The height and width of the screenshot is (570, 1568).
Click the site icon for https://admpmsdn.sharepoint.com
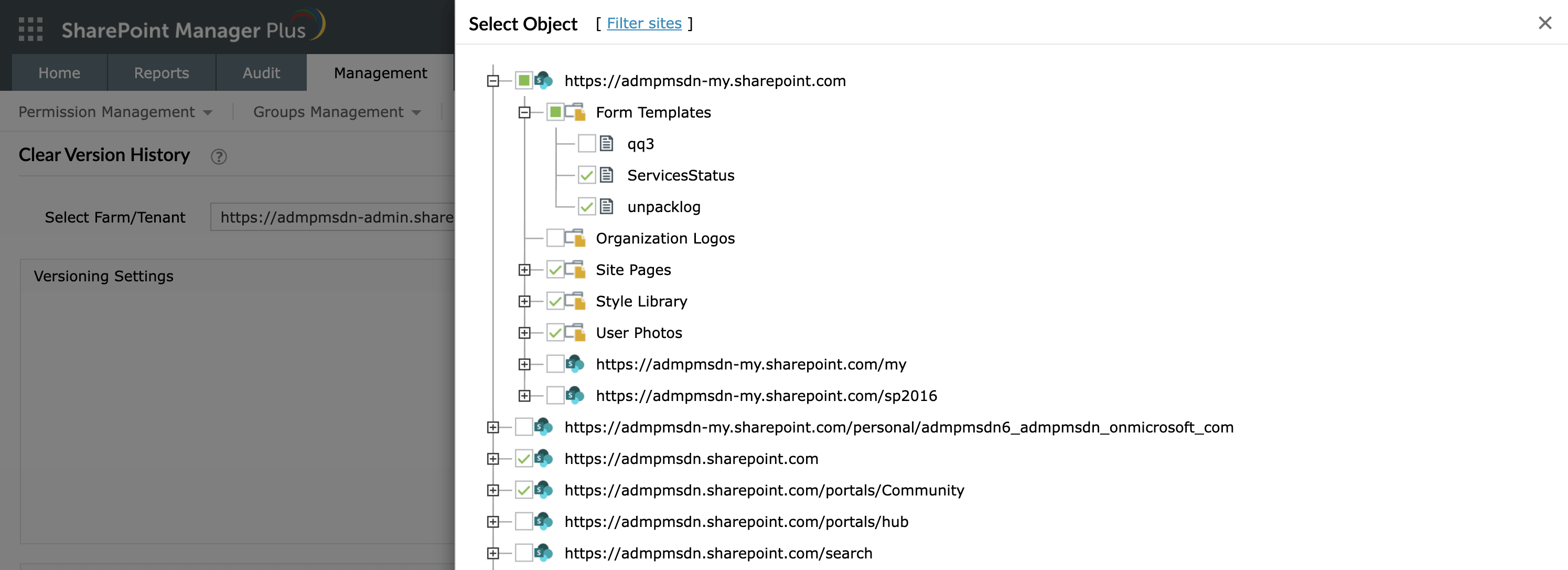point(544,459)
